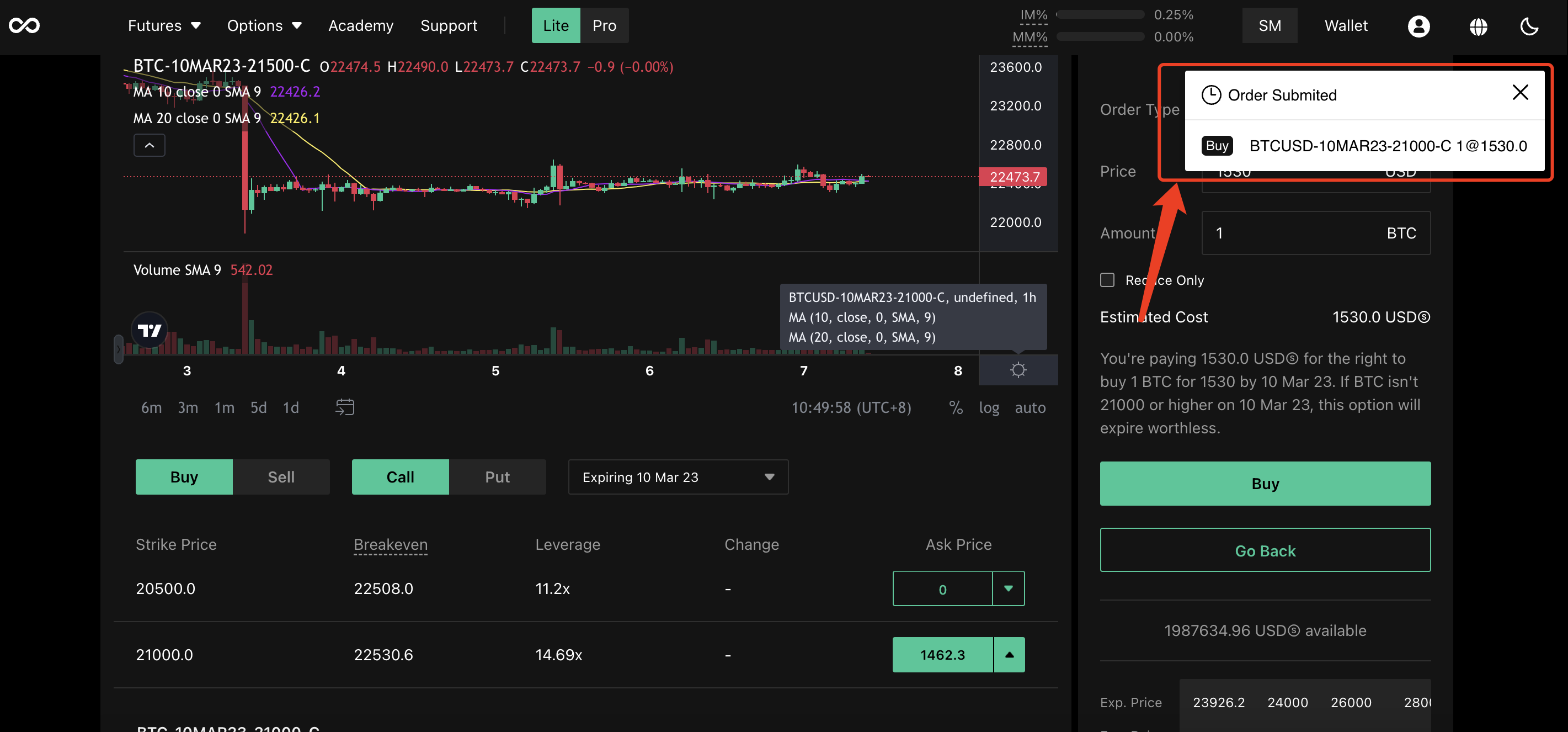Click the MM% label
This screenshot has height=732, width=1568.
pyautogui.click(x=1030, y=36)
